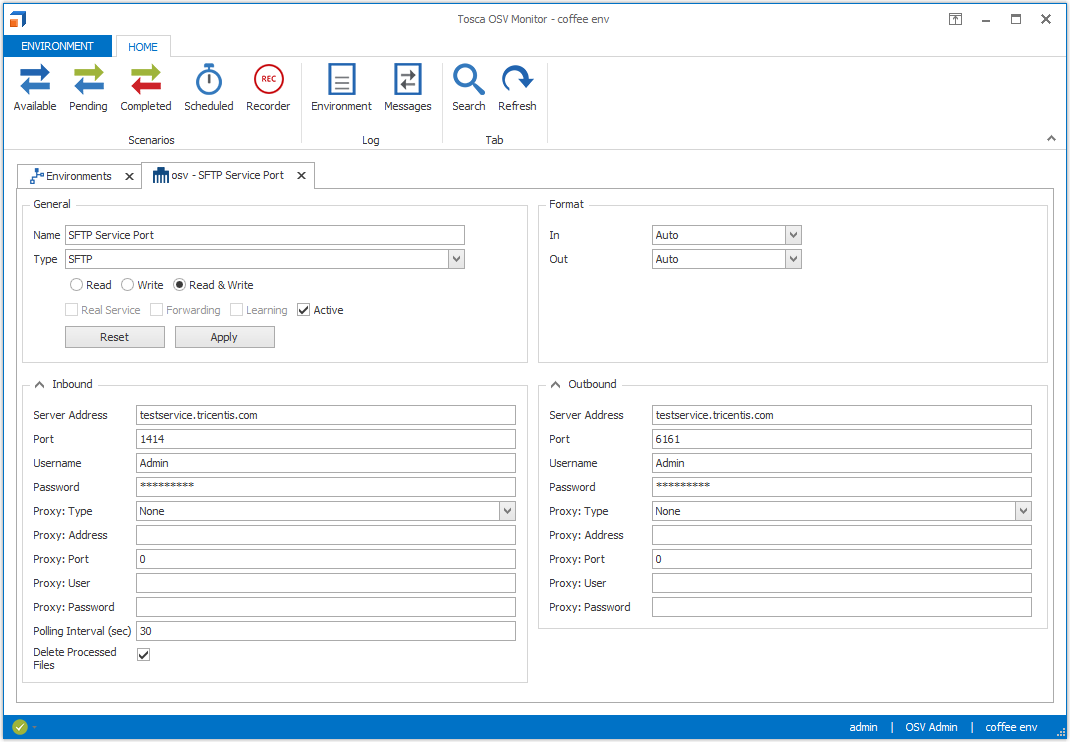Launch the Recorder tool

(268, 88)
